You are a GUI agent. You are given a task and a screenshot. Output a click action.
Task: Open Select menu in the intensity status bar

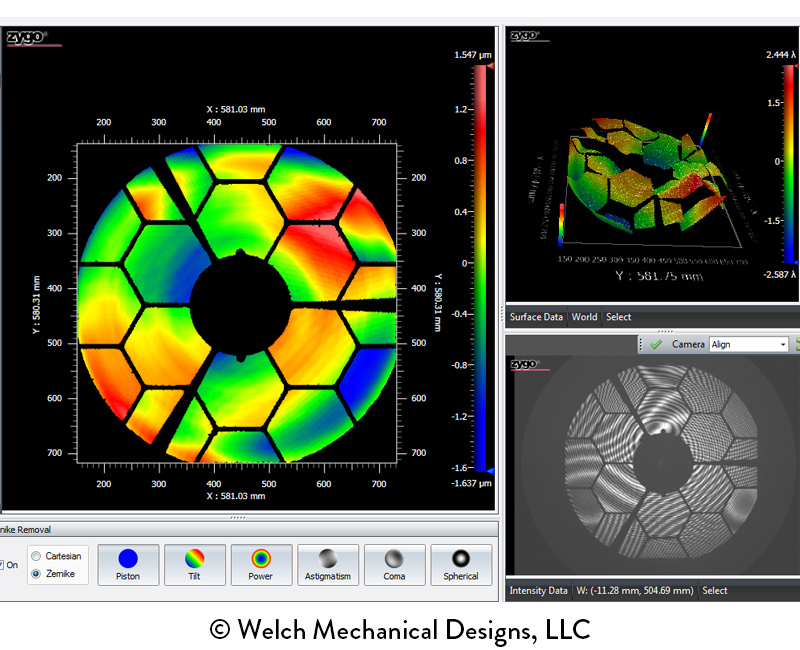coord(714,591)
